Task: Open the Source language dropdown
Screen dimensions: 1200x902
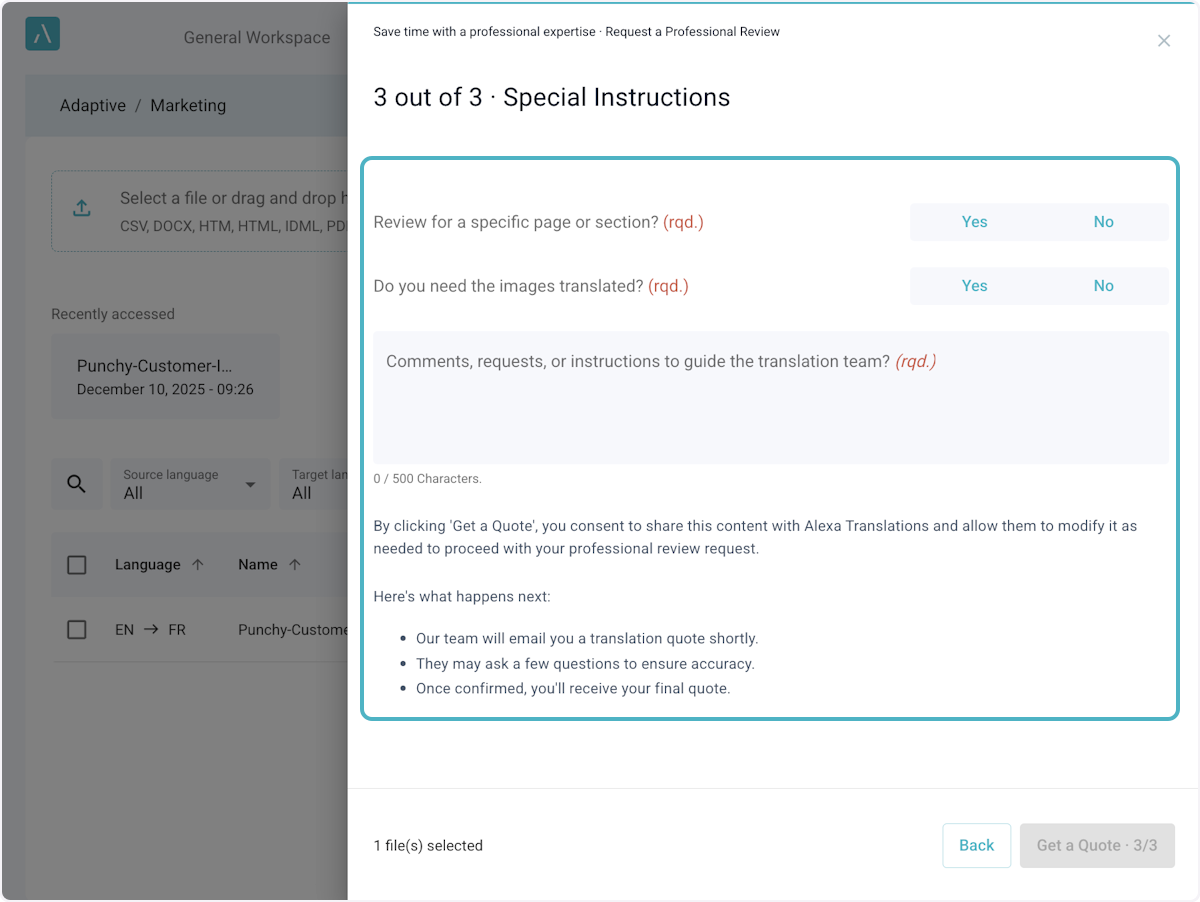Action: tap(190, 485)
